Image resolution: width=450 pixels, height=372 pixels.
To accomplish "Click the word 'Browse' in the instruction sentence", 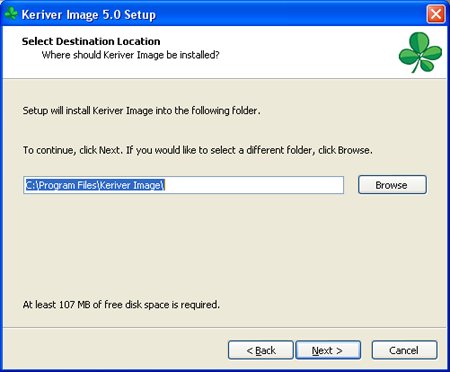I will click(x=354, y=150).
